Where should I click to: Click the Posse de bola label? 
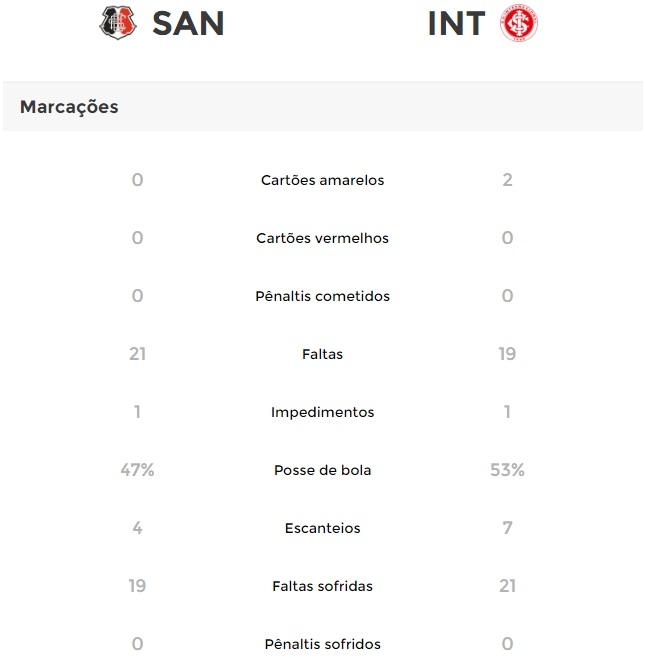(322, 470)
